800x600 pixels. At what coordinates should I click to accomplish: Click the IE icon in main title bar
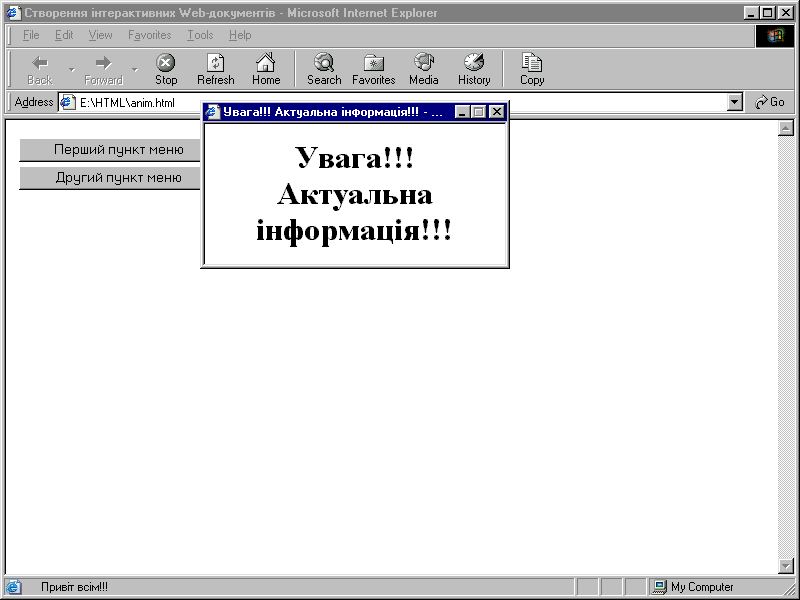tap(13, 13)
